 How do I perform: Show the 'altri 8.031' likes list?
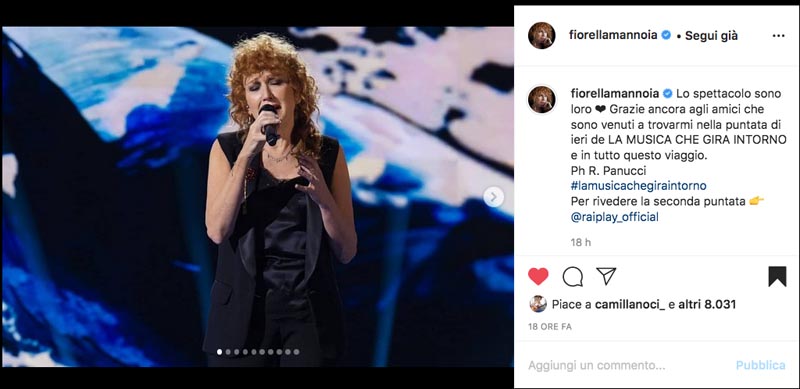pos(707,305)
